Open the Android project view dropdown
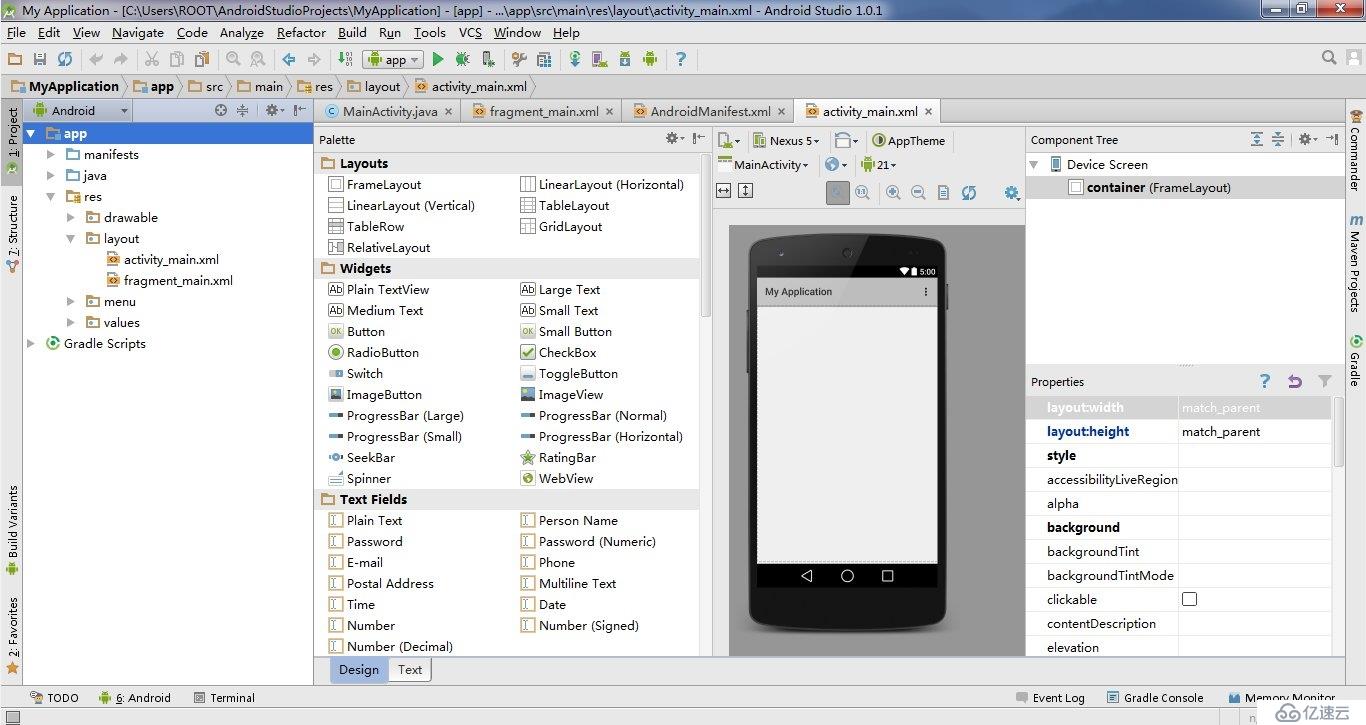 [80, 111]
